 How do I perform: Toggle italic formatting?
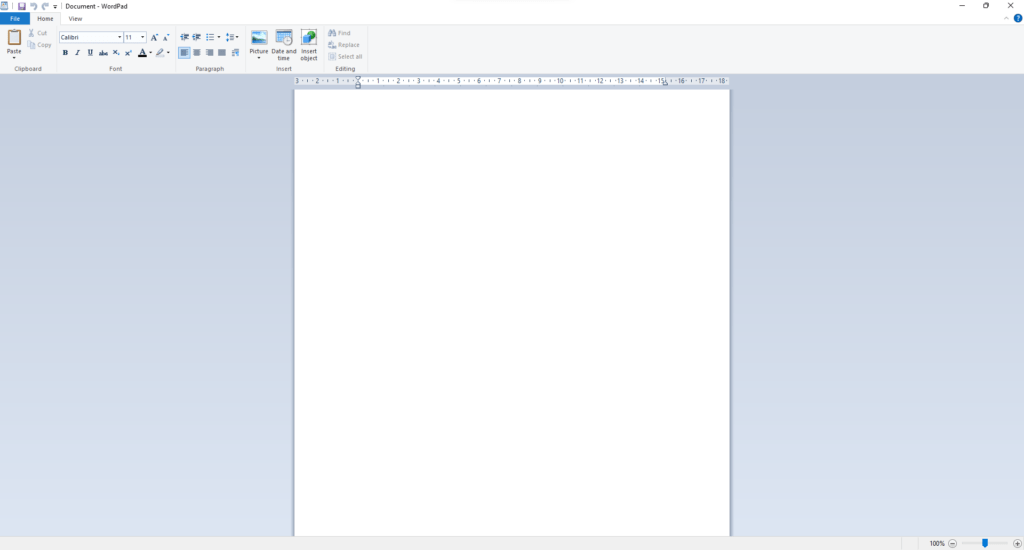coord(77,53)
